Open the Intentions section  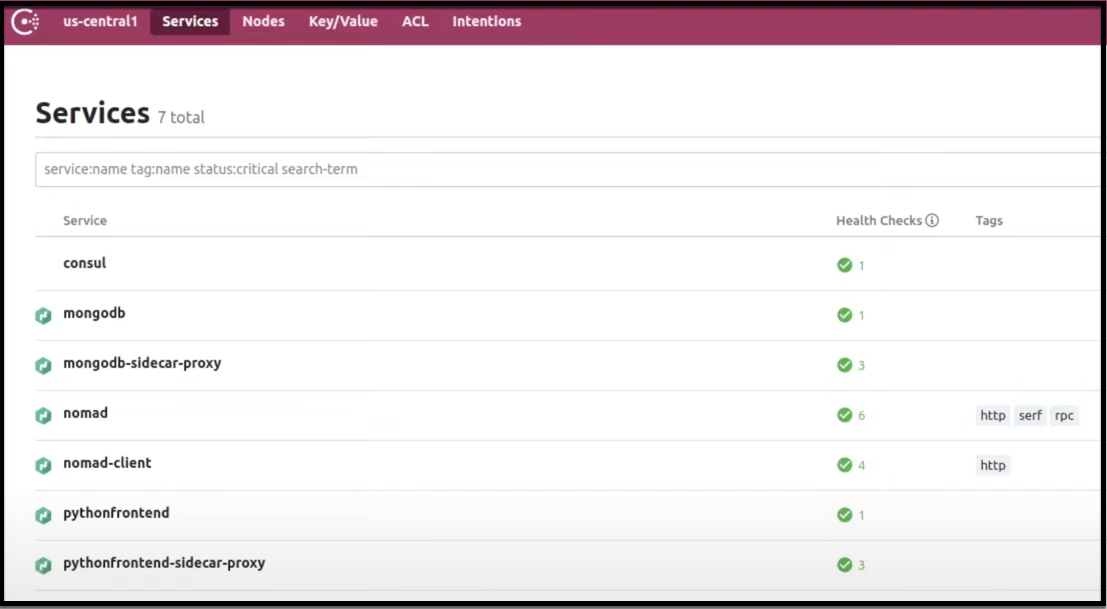click(x=486, y=20)
